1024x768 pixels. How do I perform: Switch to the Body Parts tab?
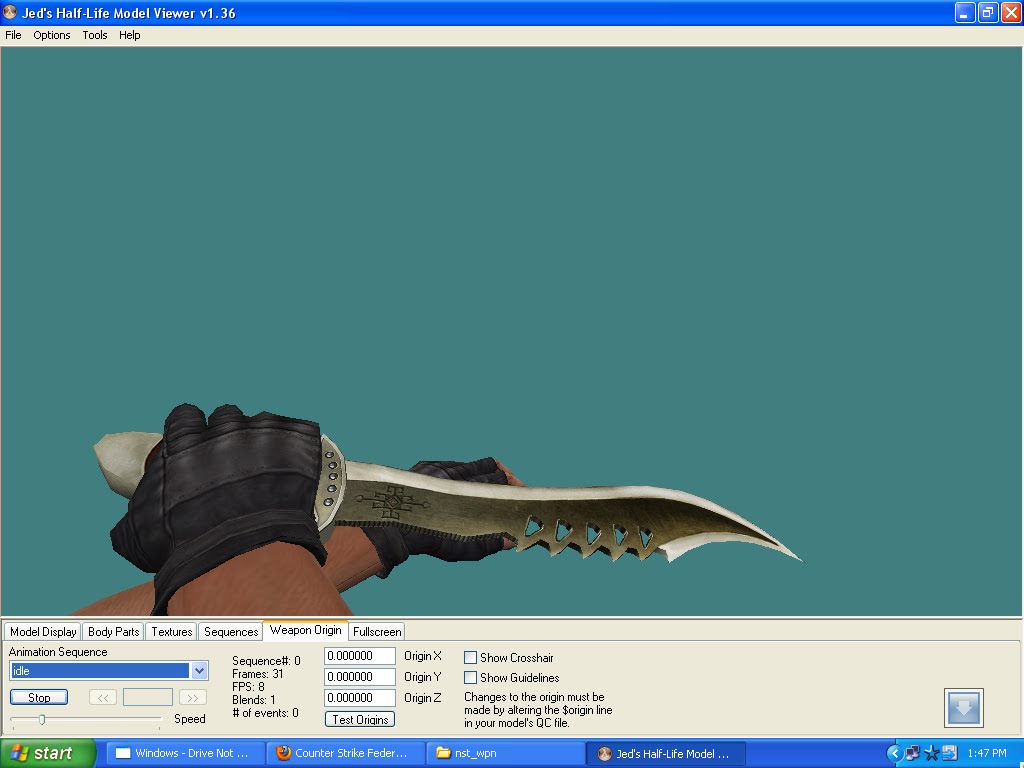(x=113, y=632)
